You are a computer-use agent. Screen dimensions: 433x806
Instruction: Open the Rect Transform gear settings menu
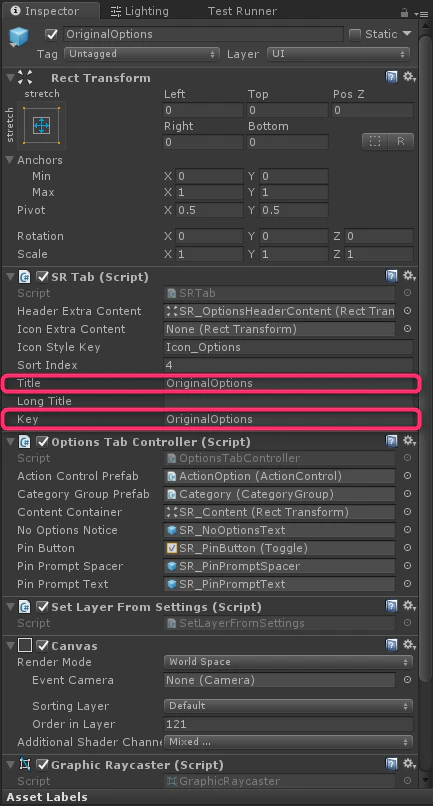(409, 78)
